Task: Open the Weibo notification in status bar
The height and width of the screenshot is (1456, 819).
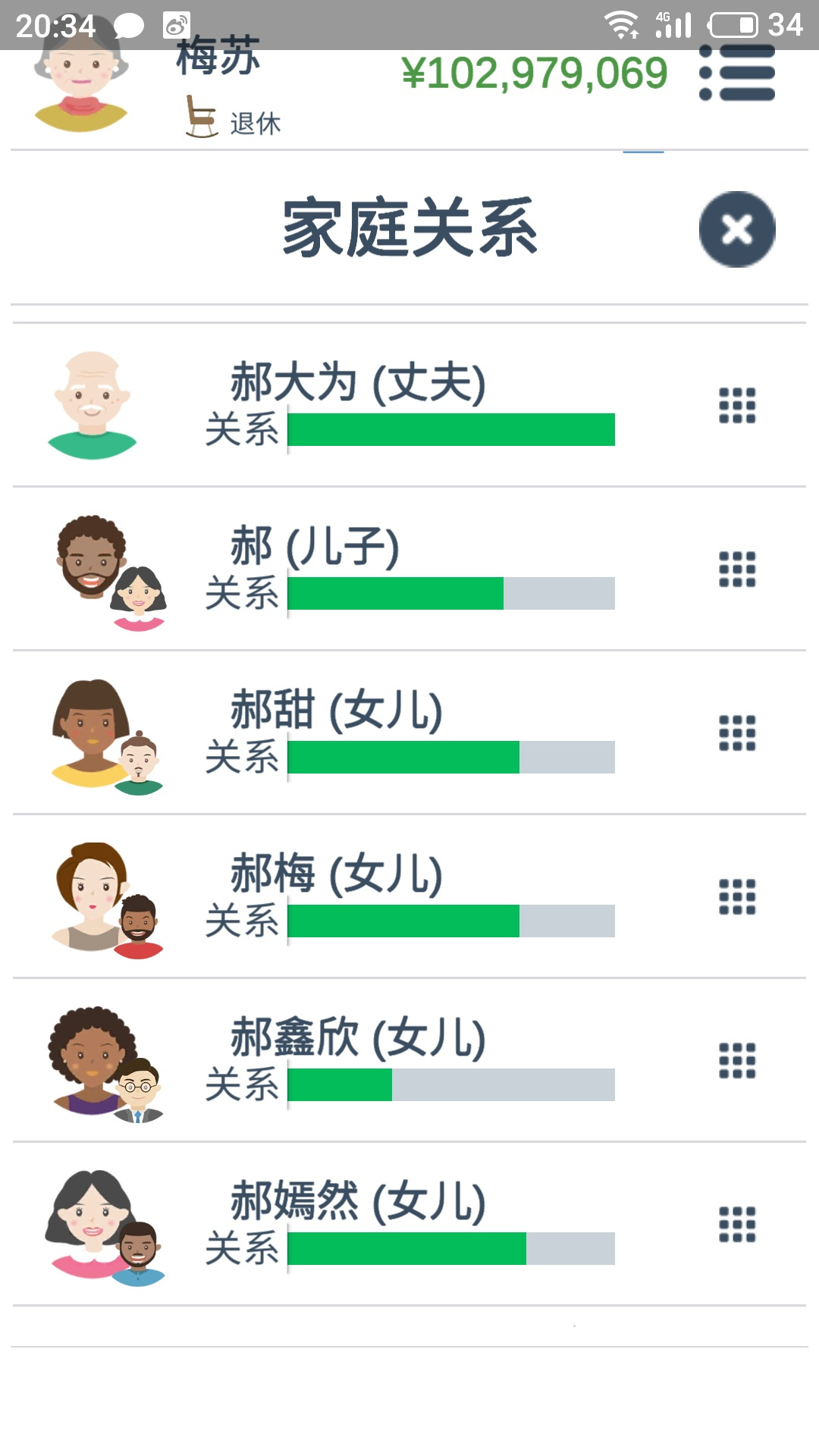Action: coord(177,26)
